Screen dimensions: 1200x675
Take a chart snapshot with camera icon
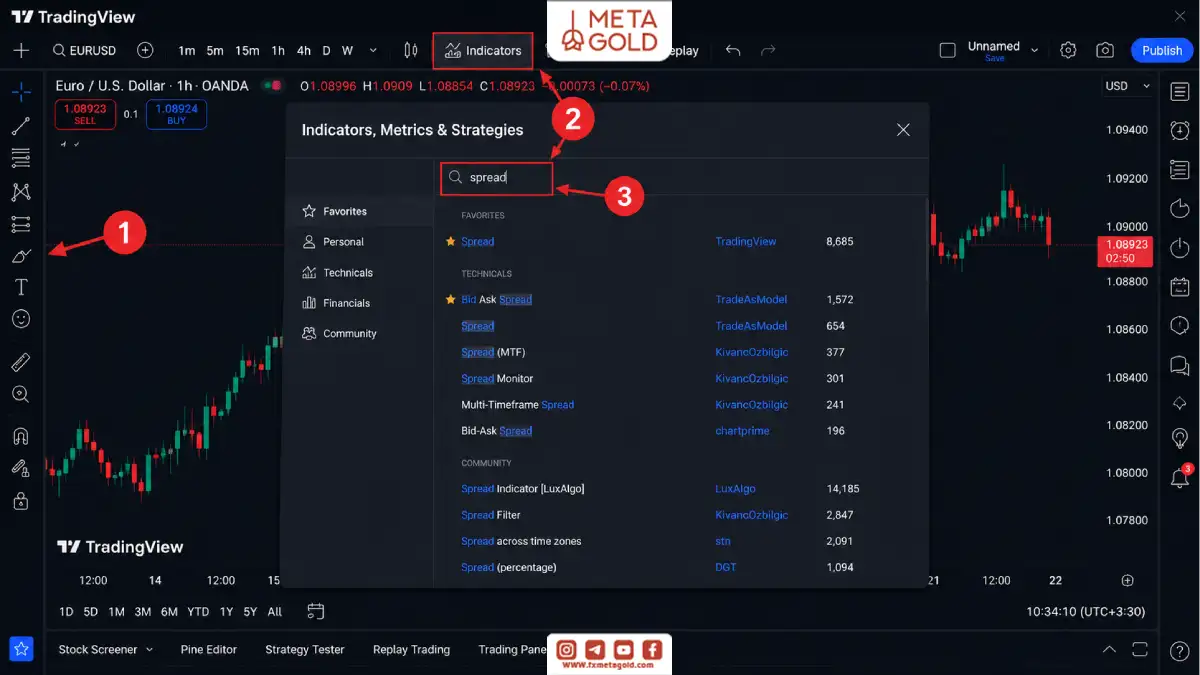point(1105,50)
